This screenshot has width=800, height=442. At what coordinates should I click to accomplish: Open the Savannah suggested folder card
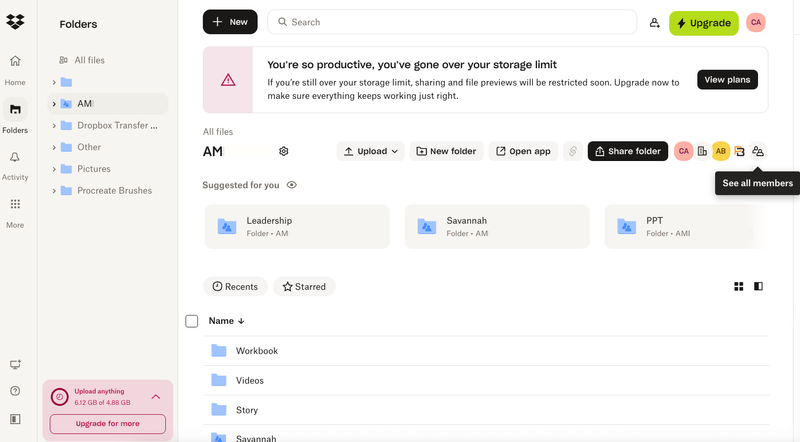tap(497, 227)
